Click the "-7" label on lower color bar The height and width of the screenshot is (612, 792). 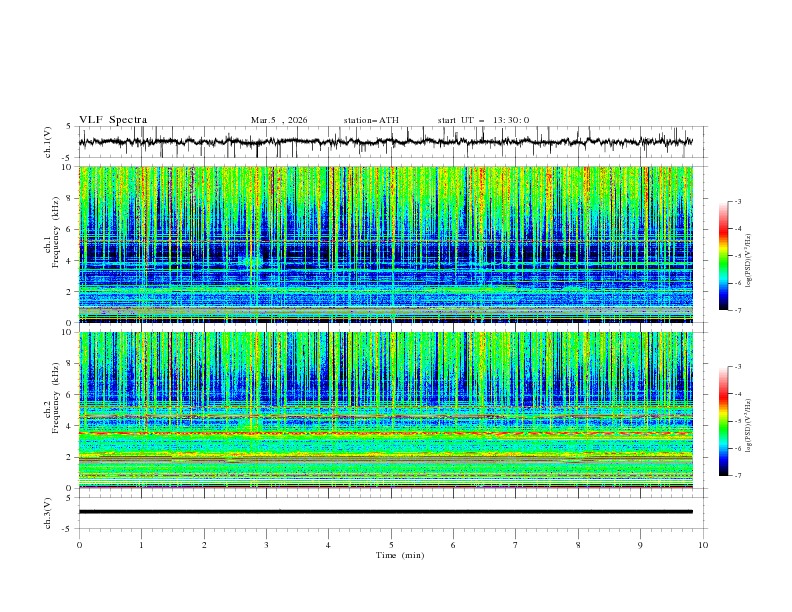point(737,475)
